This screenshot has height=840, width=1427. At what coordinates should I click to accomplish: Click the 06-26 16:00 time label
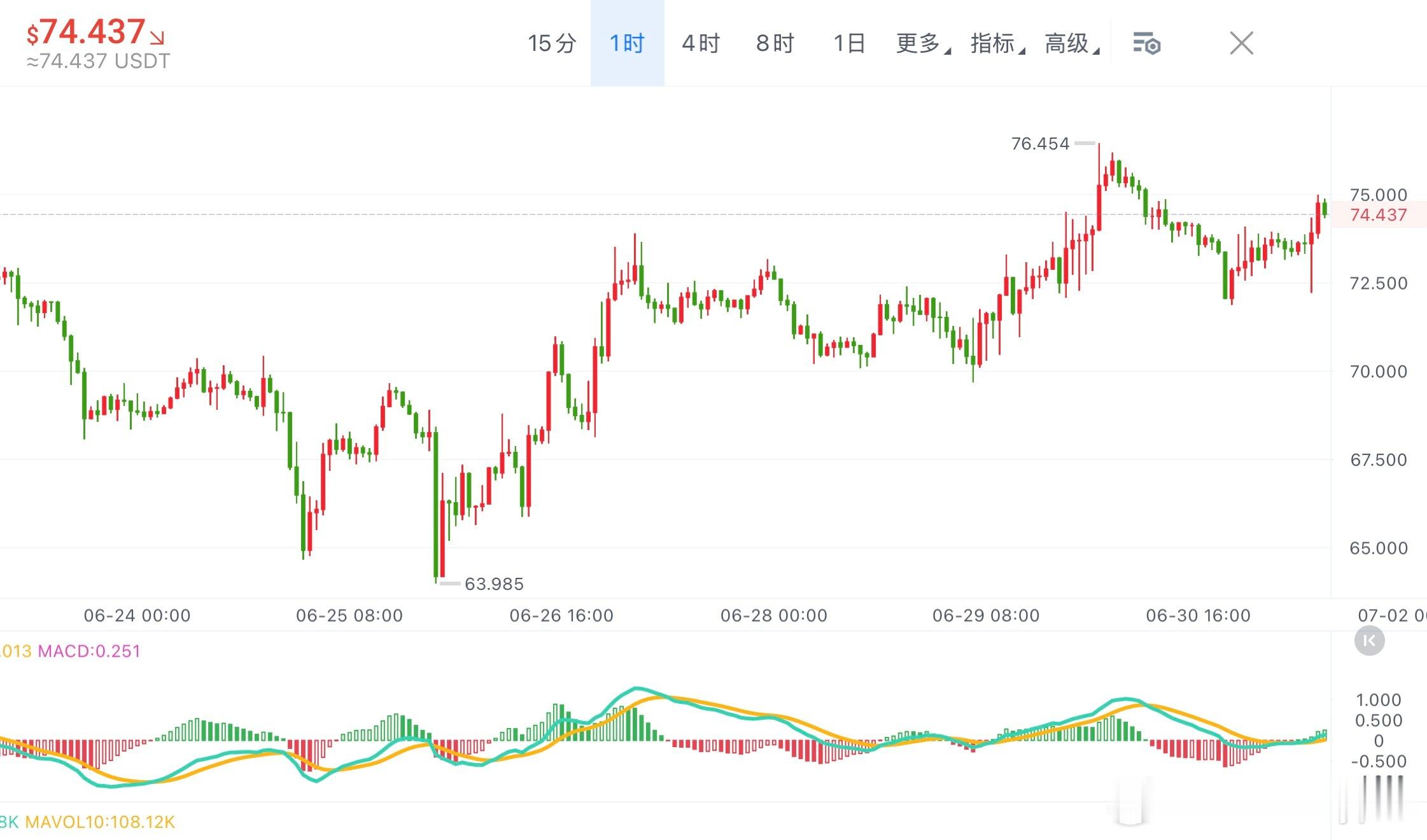[561, 616]
